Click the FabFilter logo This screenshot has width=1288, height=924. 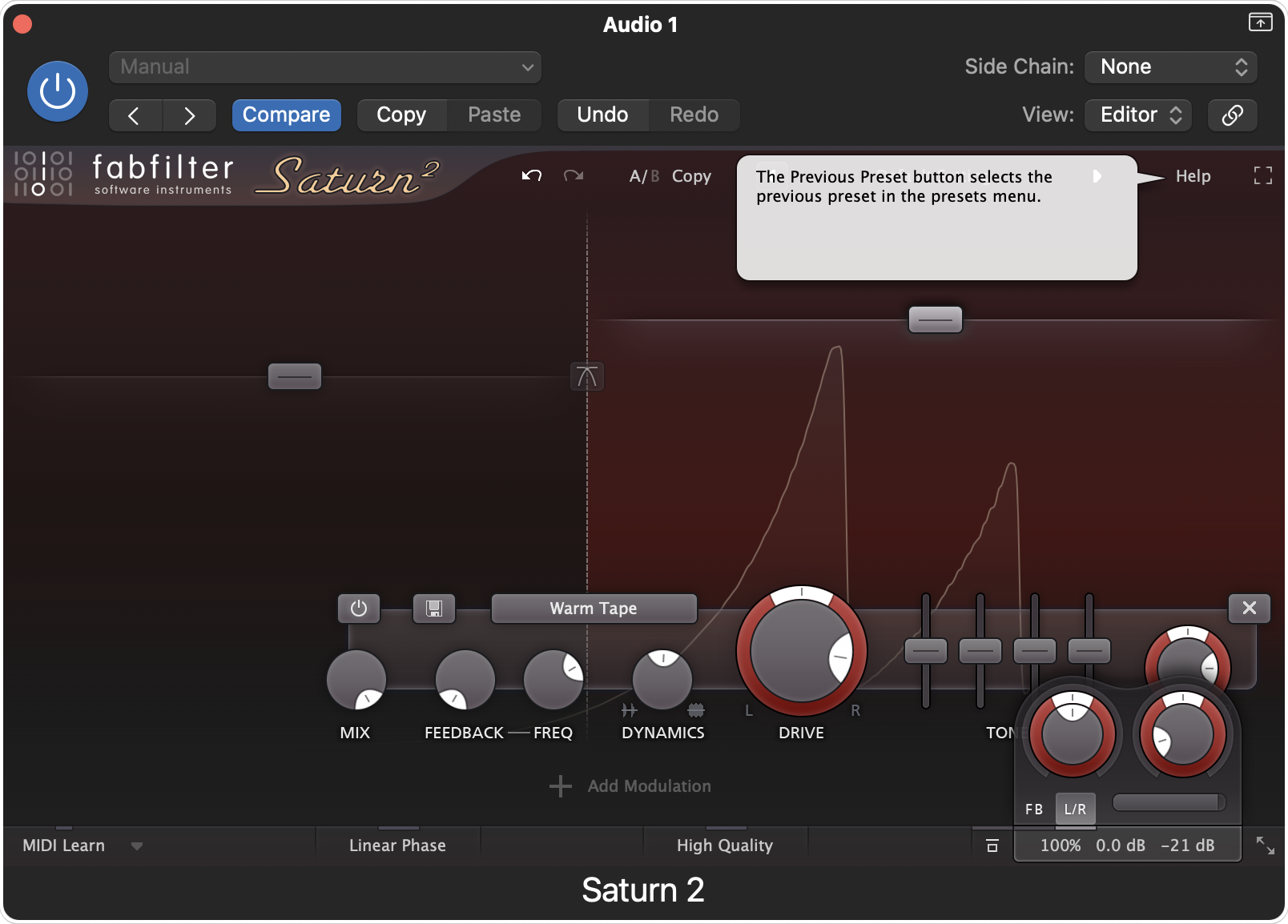pyautogui.click(x=124, y=175)
